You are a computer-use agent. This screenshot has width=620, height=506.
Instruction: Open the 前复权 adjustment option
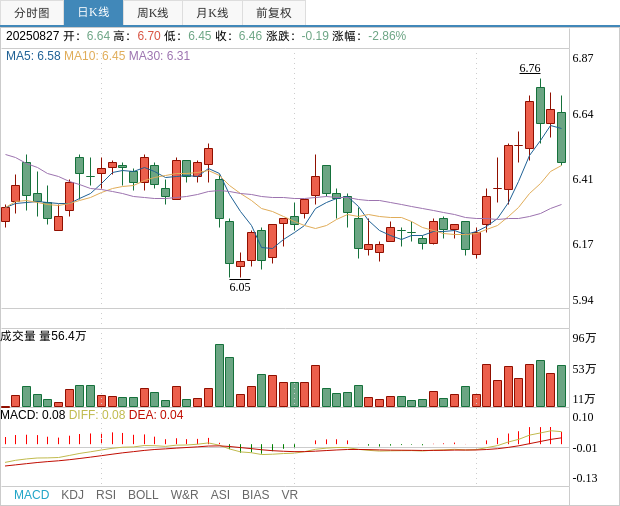(x=274, y=13)
